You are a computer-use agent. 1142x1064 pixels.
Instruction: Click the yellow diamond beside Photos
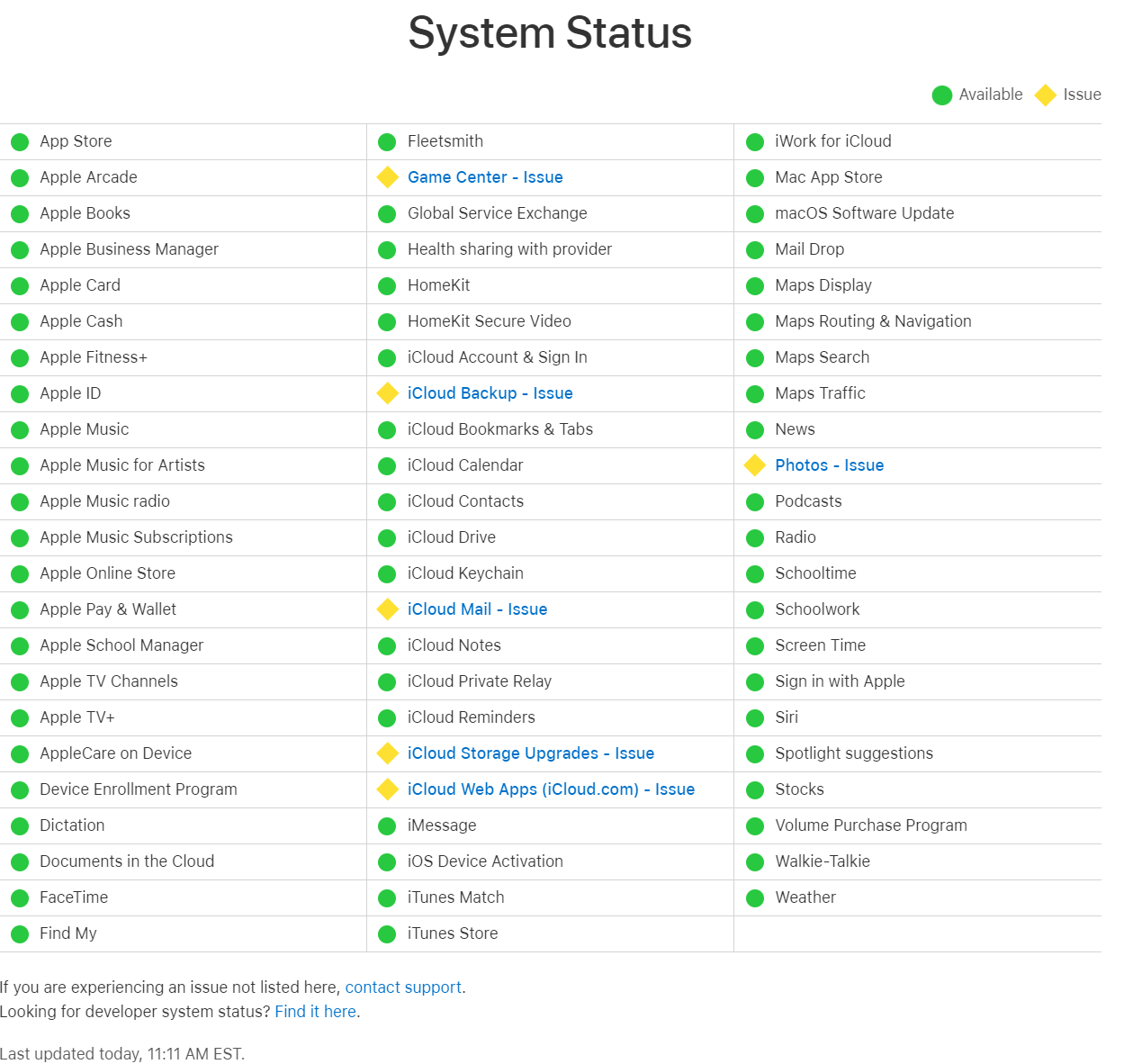pyautogui.click(x=755, y=465)
